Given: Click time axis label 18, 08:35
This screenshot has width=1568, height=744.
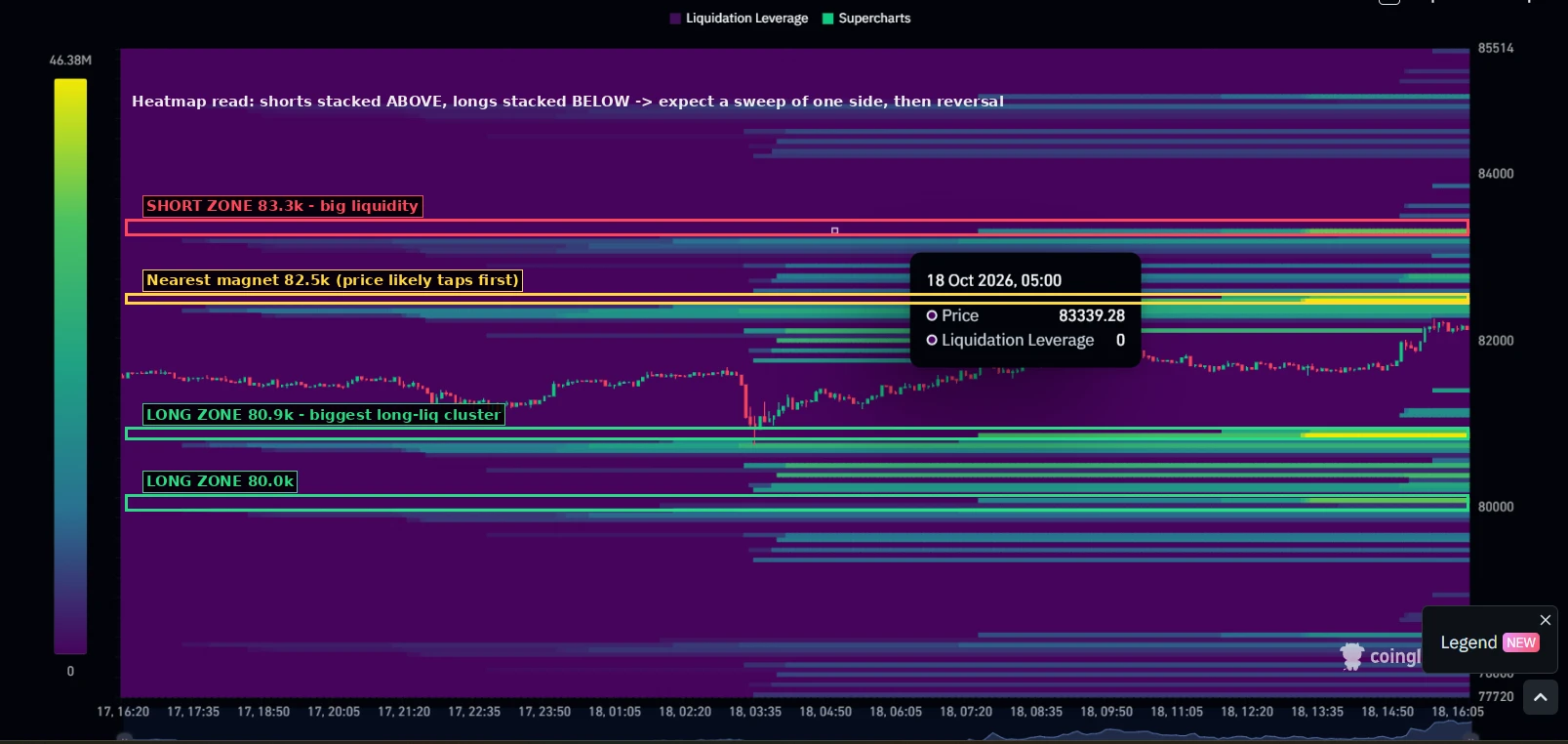Looking at the screenshot, I should (x=1036, y=712).
